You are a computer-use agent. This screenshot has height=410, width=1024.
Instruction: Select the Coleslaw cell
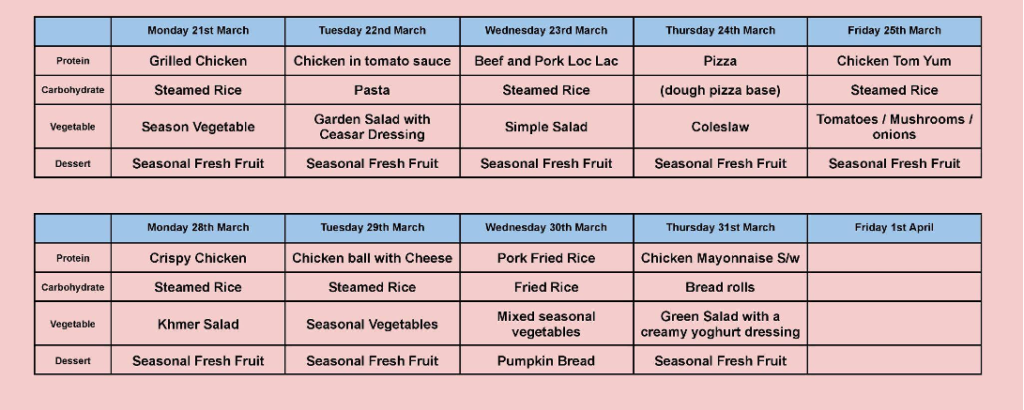coord(720,127)
